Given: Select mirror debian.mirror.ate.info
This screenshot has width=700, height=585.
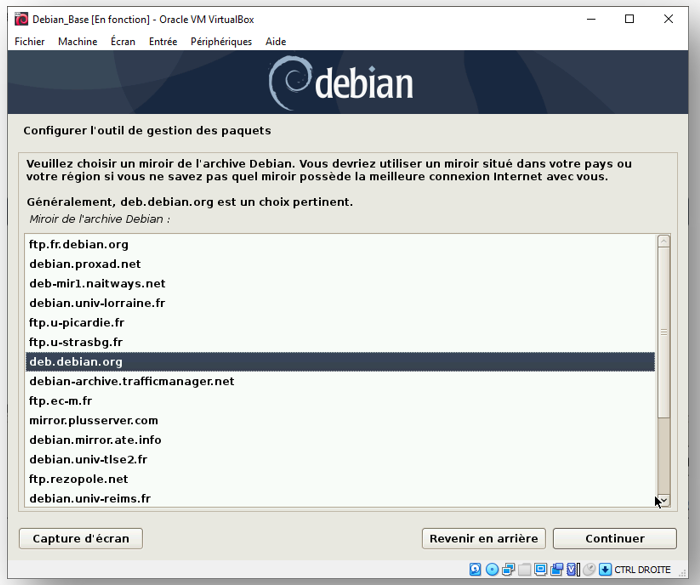Looking at the screenshot, I should click(340, 440).
